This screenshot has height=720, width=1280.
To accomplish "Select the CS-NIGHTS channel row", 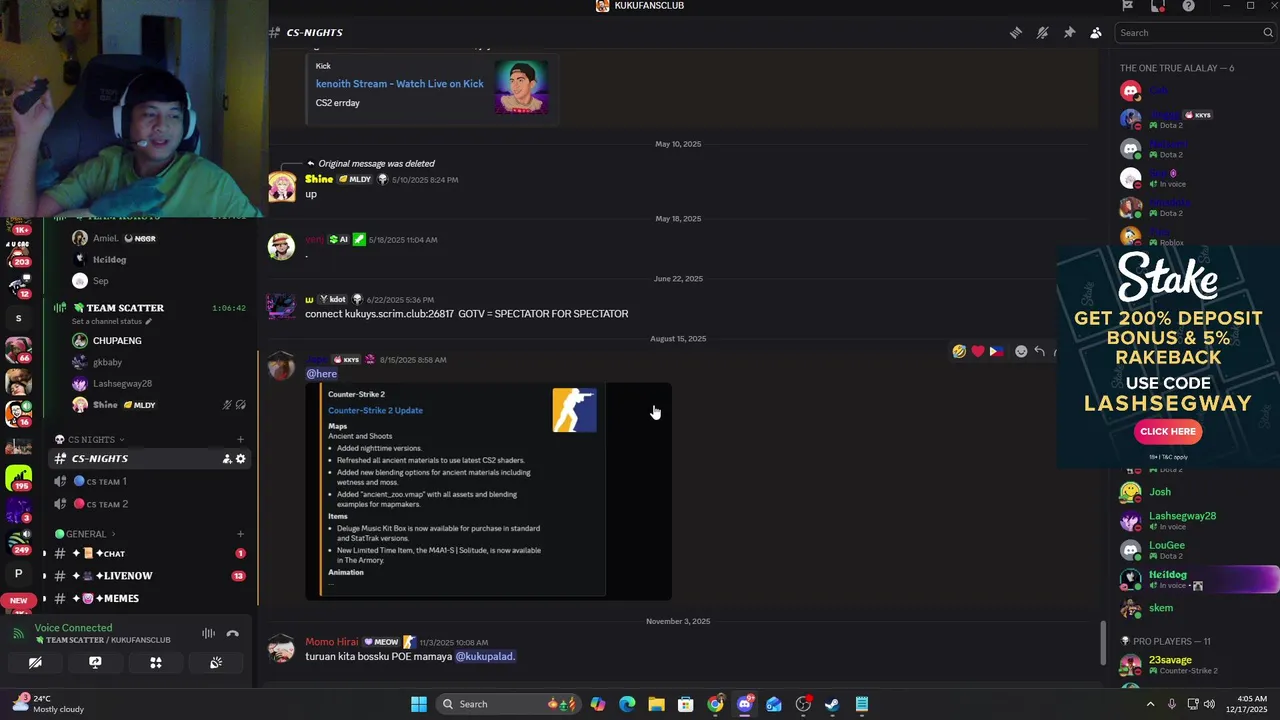I will pos(150,459).
